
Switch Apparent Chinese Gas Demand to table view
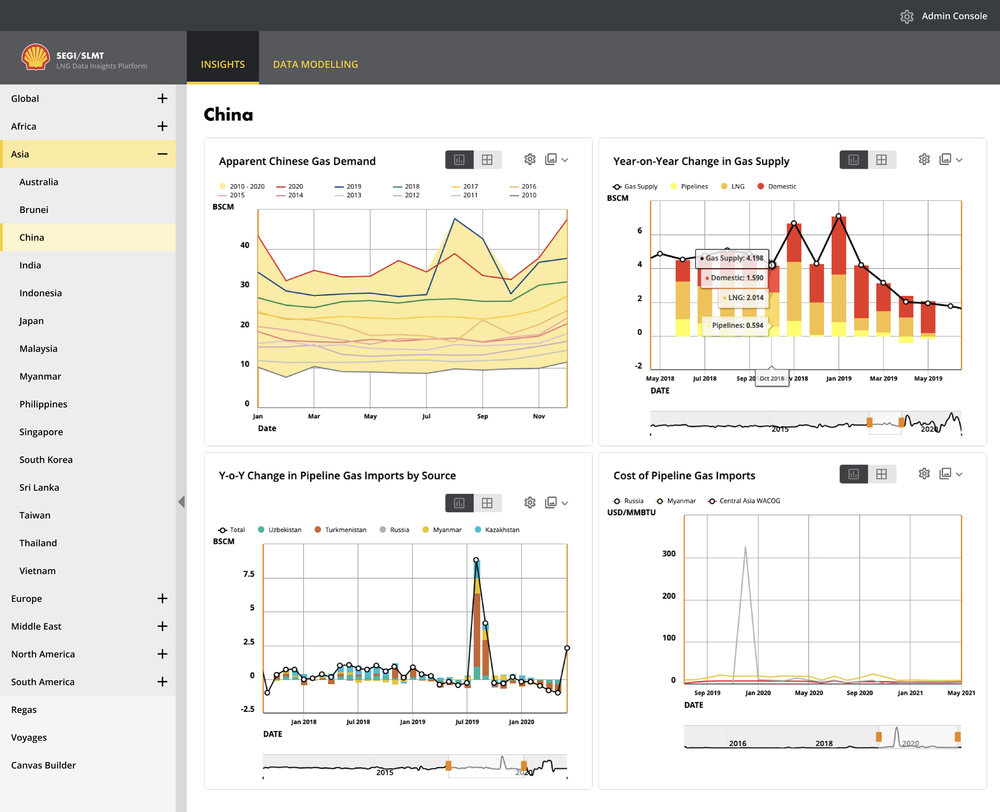(x=487, y=159)
